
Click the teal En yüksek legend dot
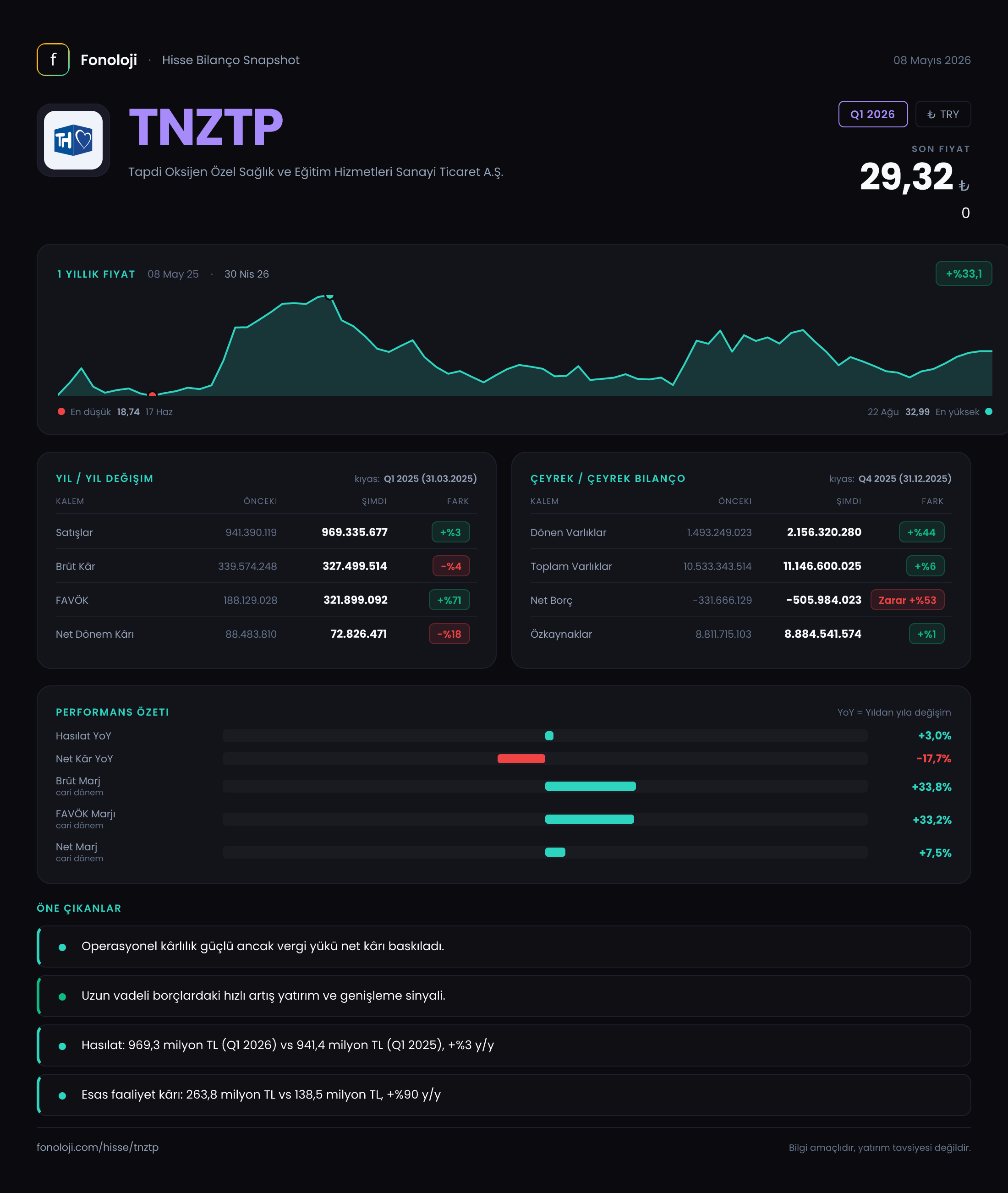click(989, 411)
